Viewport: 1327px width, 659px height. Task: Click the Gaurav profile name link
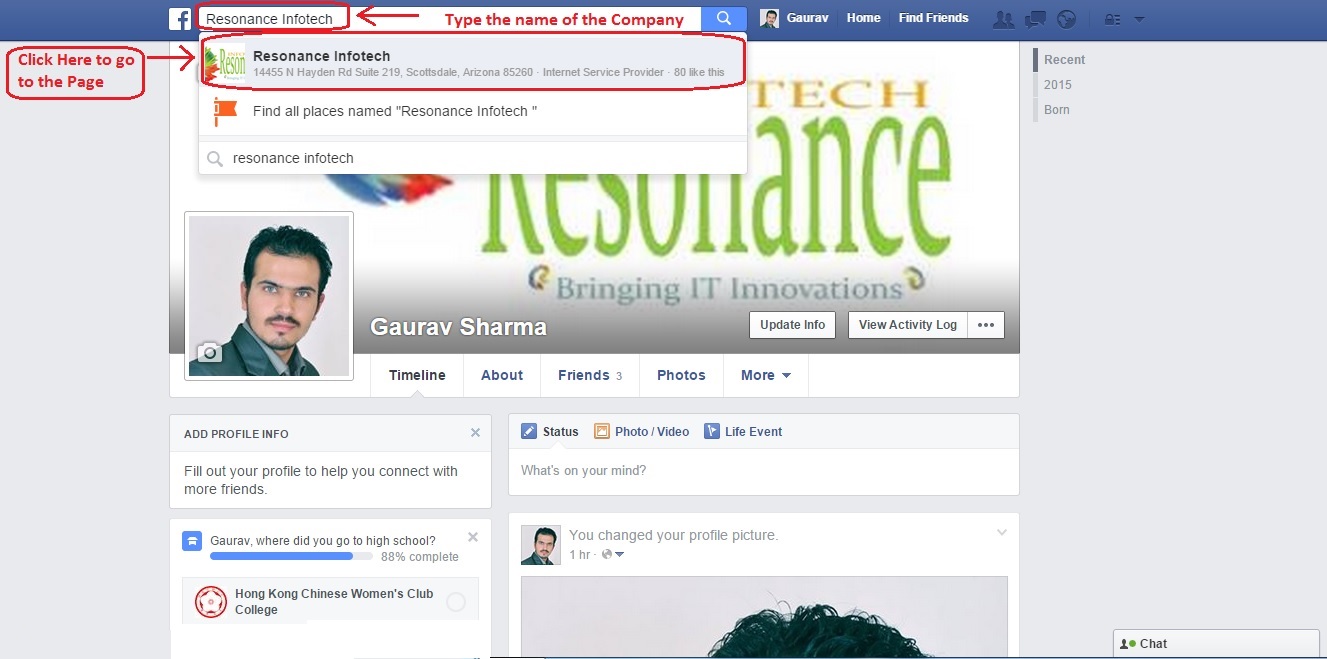pos(807,18)
